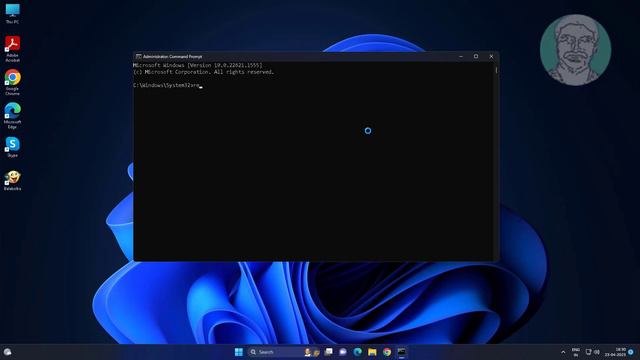Open the Windows Start menu
640x360 pixels.
click(x=239, y=352)
